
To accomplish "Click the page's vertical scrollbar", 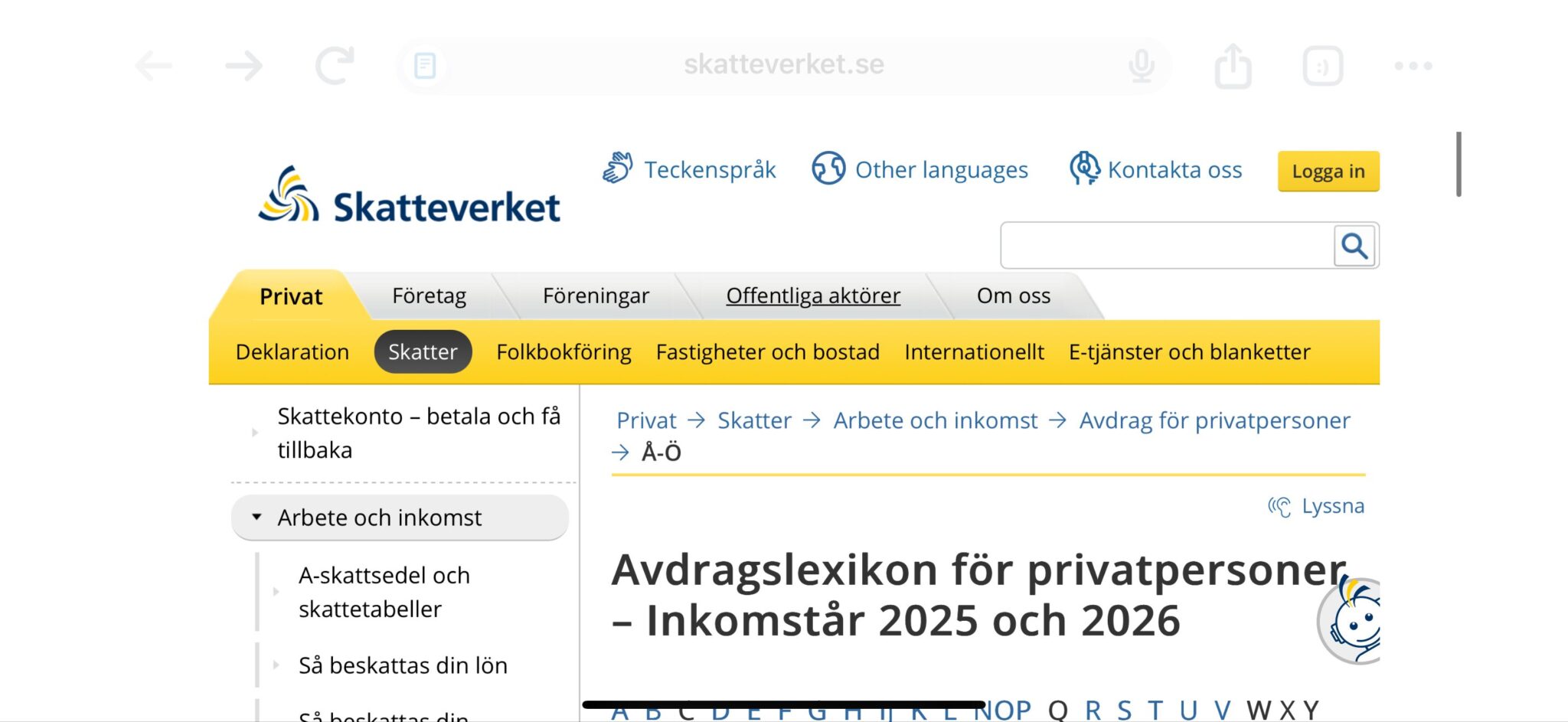I will pos(1459,165).
